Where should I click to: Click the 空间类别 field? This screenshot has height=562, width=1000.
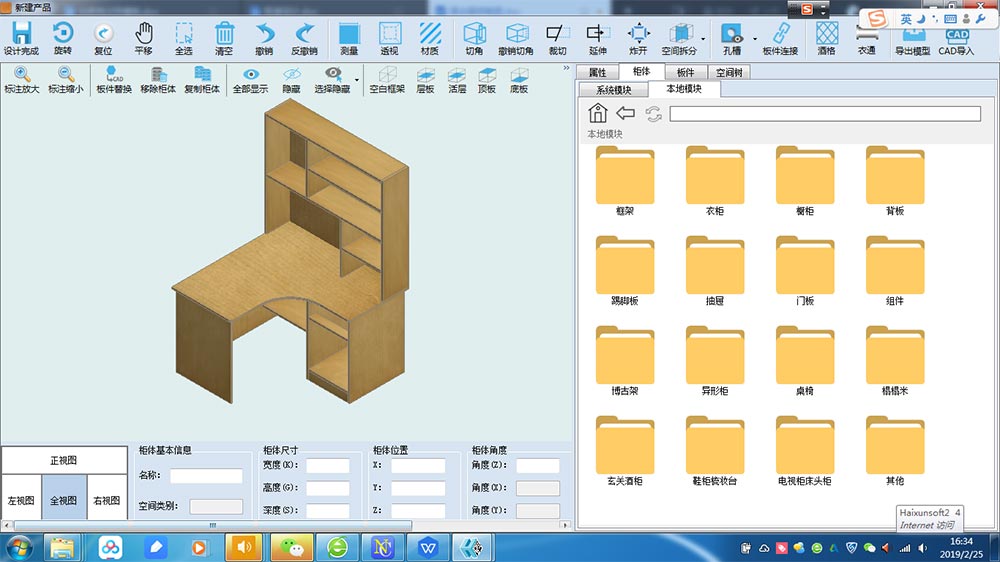point(216,506)
